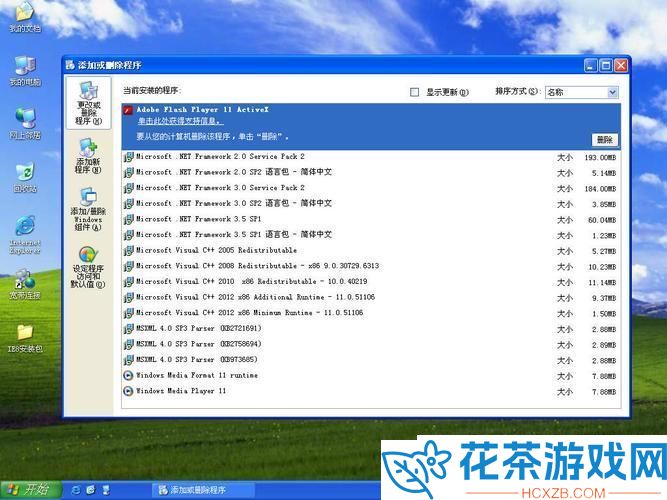667x500 pixels.
Task: Select Microsoft .NET Framework 3.0 Service Pack 2 row
Action: tap(371, 188)
